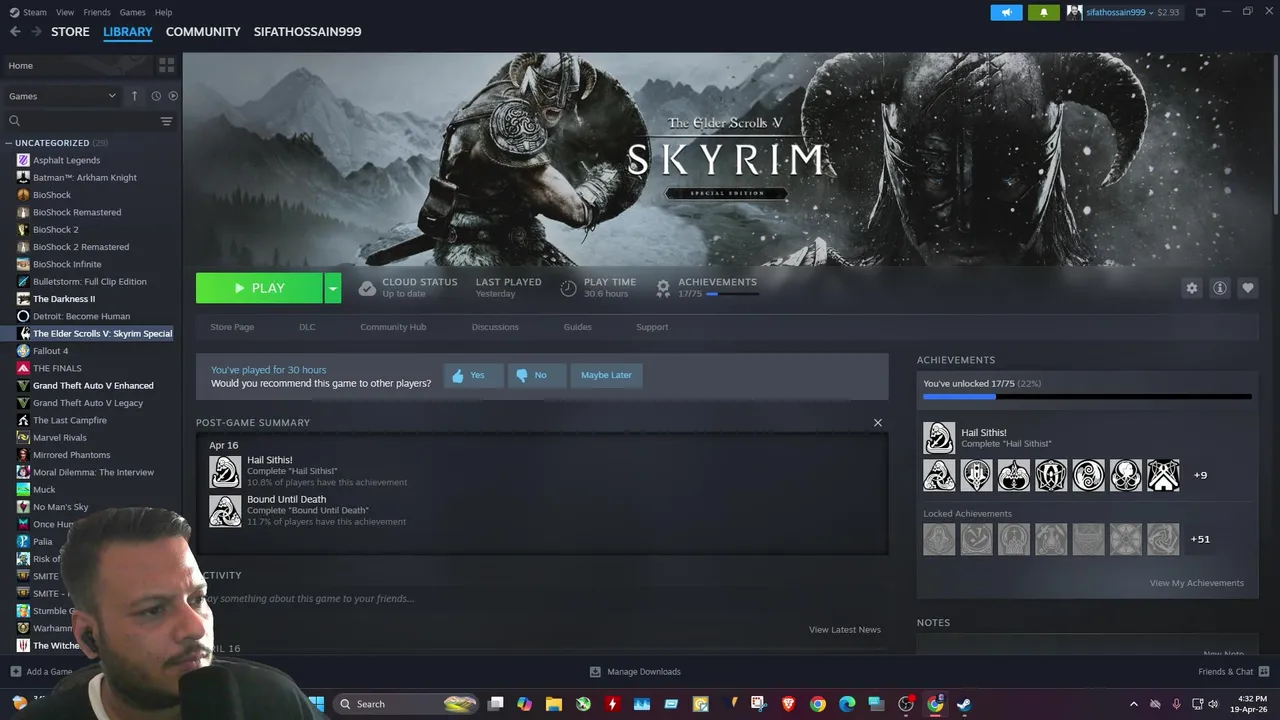Open View Latest News link
Viewport: 1280px width, 720px height.
pos(845,630)
